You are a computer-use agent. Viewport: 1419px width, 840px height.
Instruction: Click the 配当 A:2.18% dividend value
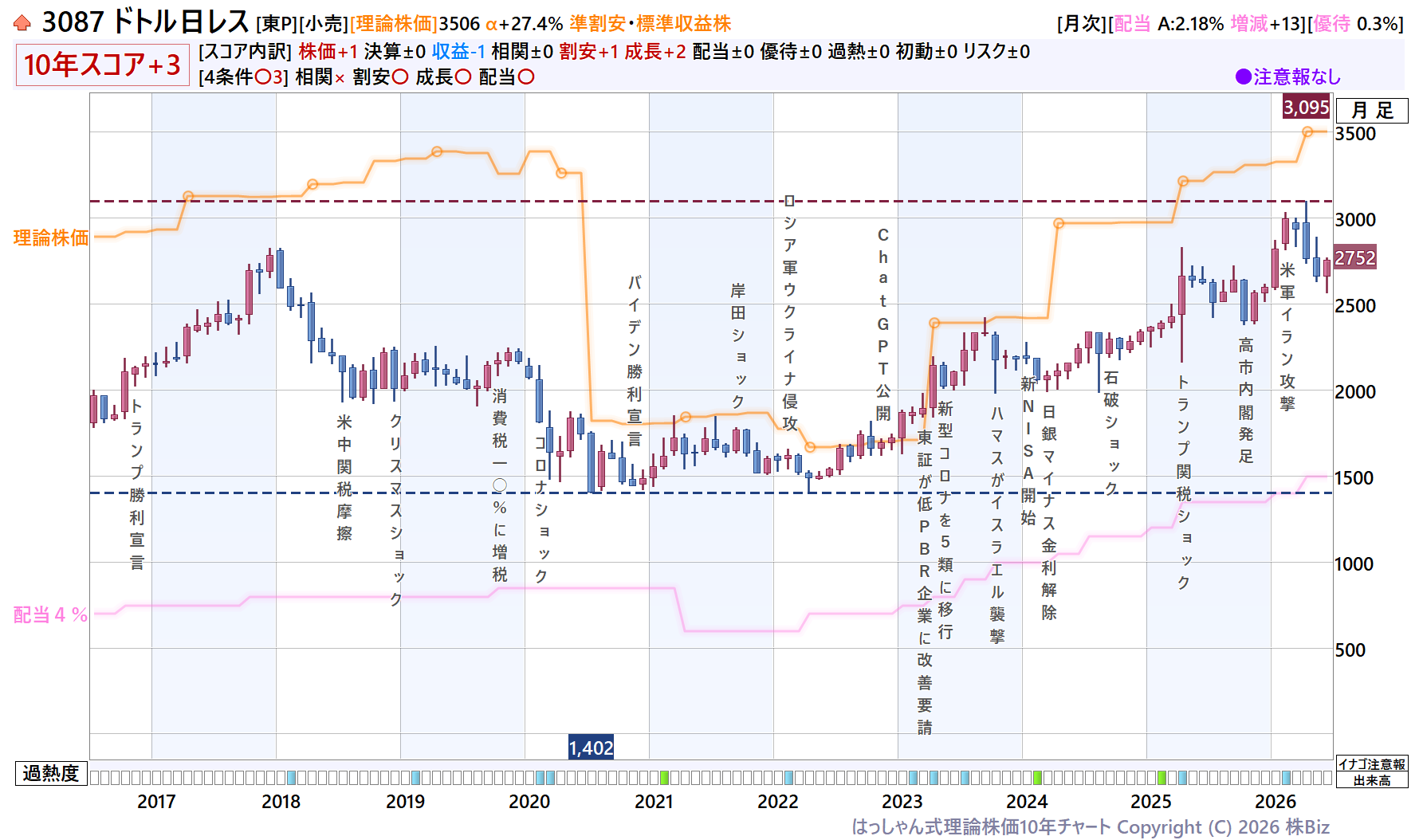[1168, 24]
